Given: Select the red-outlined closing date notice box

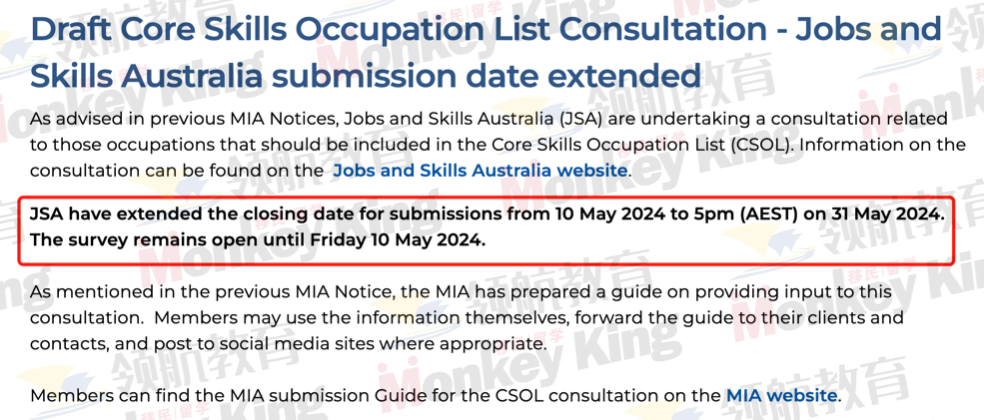Looking at the screenshot, I should [486, 229].
